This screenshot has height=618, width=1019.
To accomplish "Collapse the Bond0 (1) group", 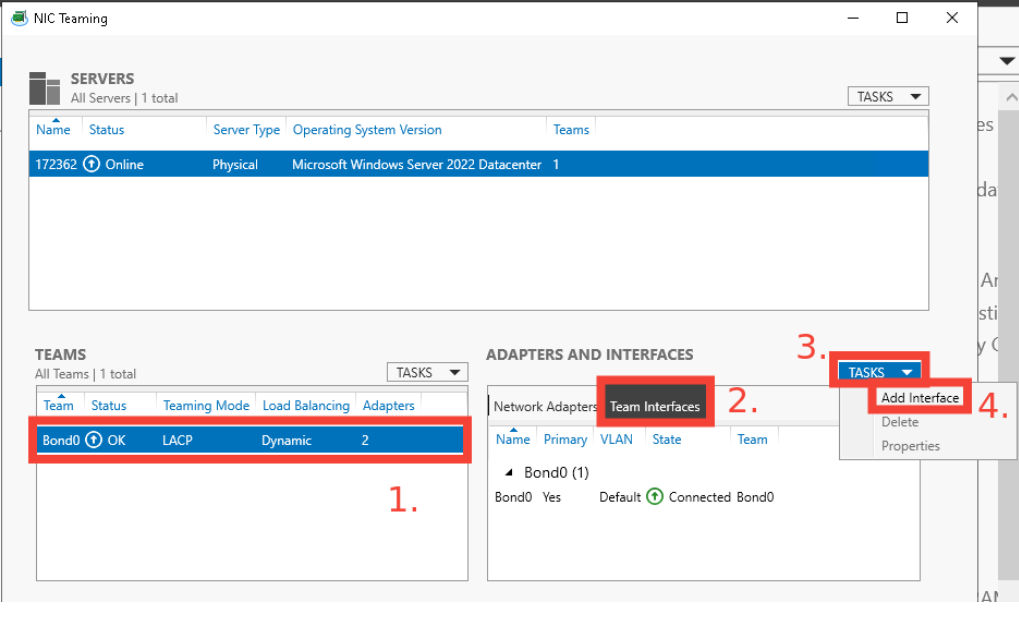I will [x=509, y=472].
